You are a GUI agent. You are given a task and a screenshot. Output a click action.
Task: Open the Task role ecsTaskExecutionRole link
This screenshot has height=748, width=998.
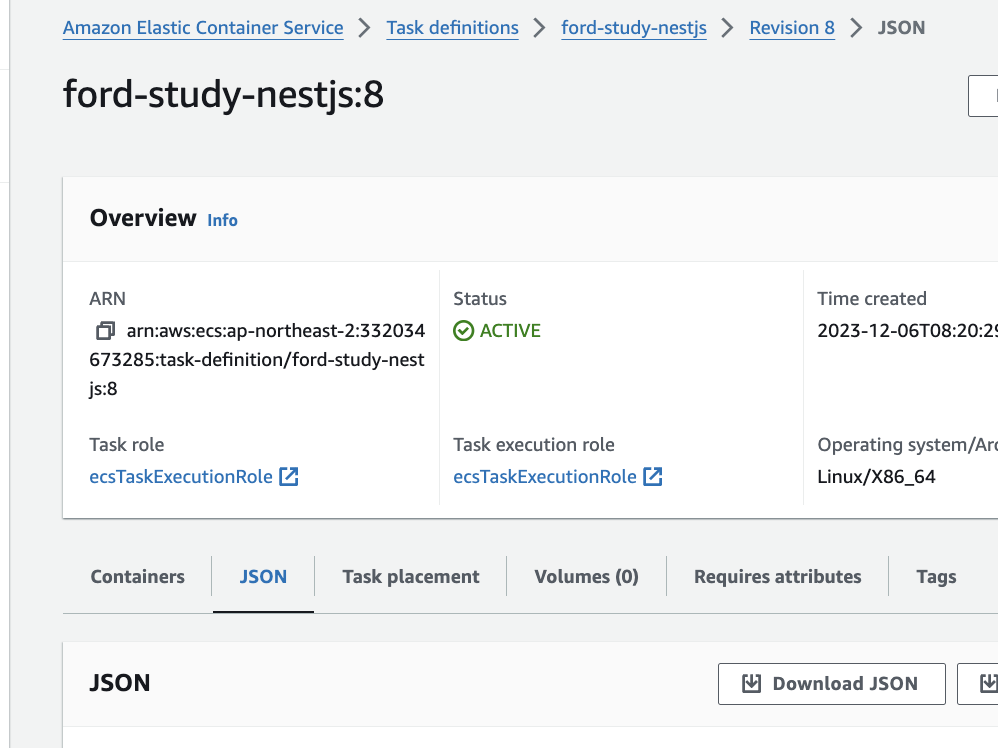pyautogui.click(x=181, y=477)
